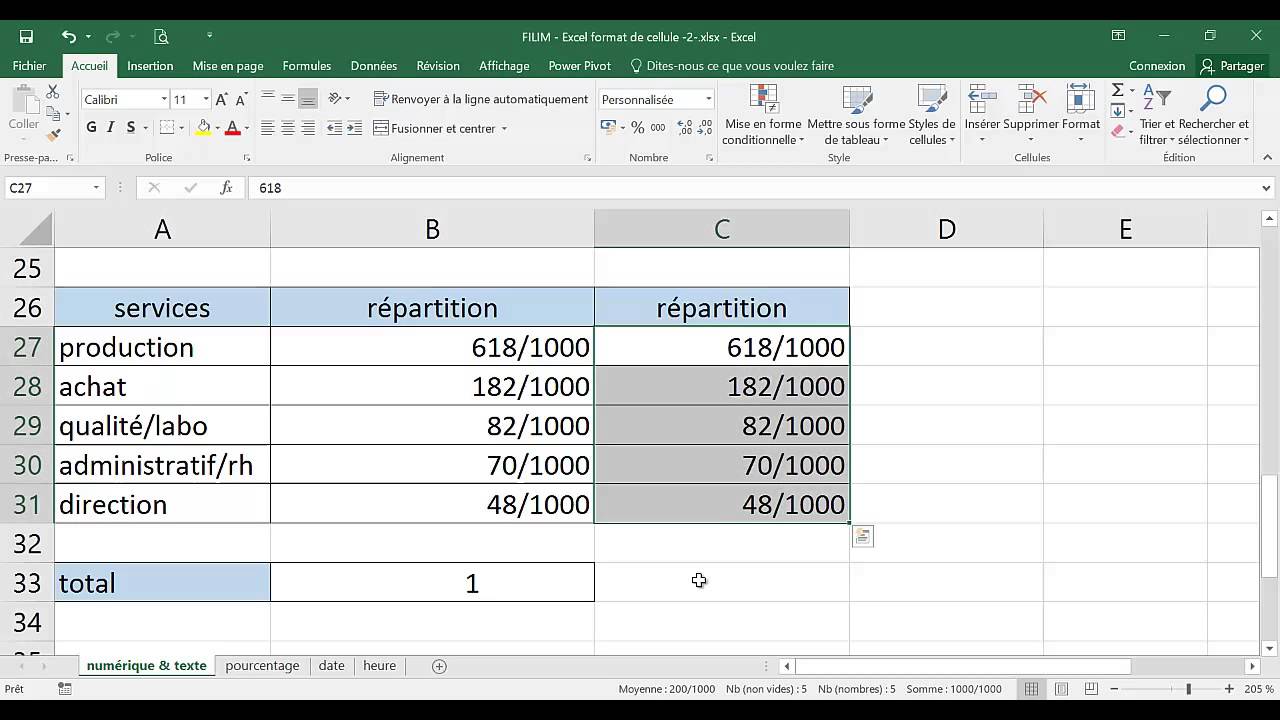The image size is (1280, 720).
Task: Expand the fill color dropdown arrow
Action: coord(217,128)
